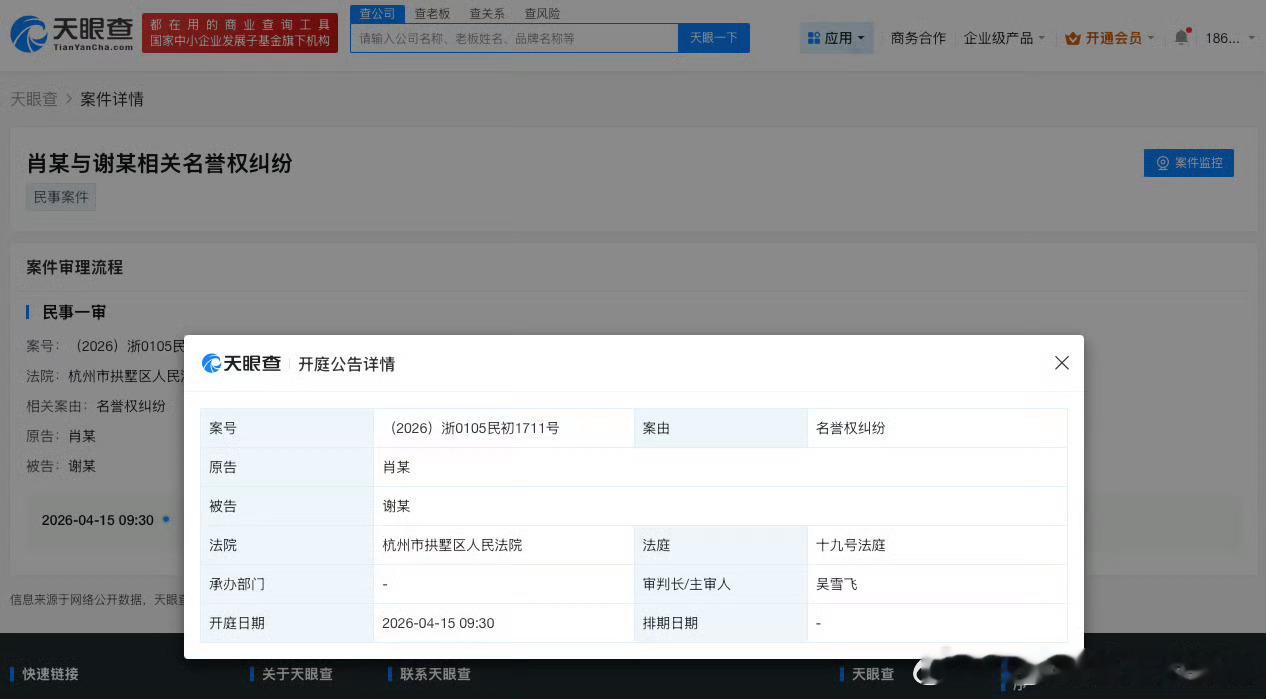
Task: Close the 开庭公告详情 dialog
Action: pyautogui.click(x=1061, y=363)
